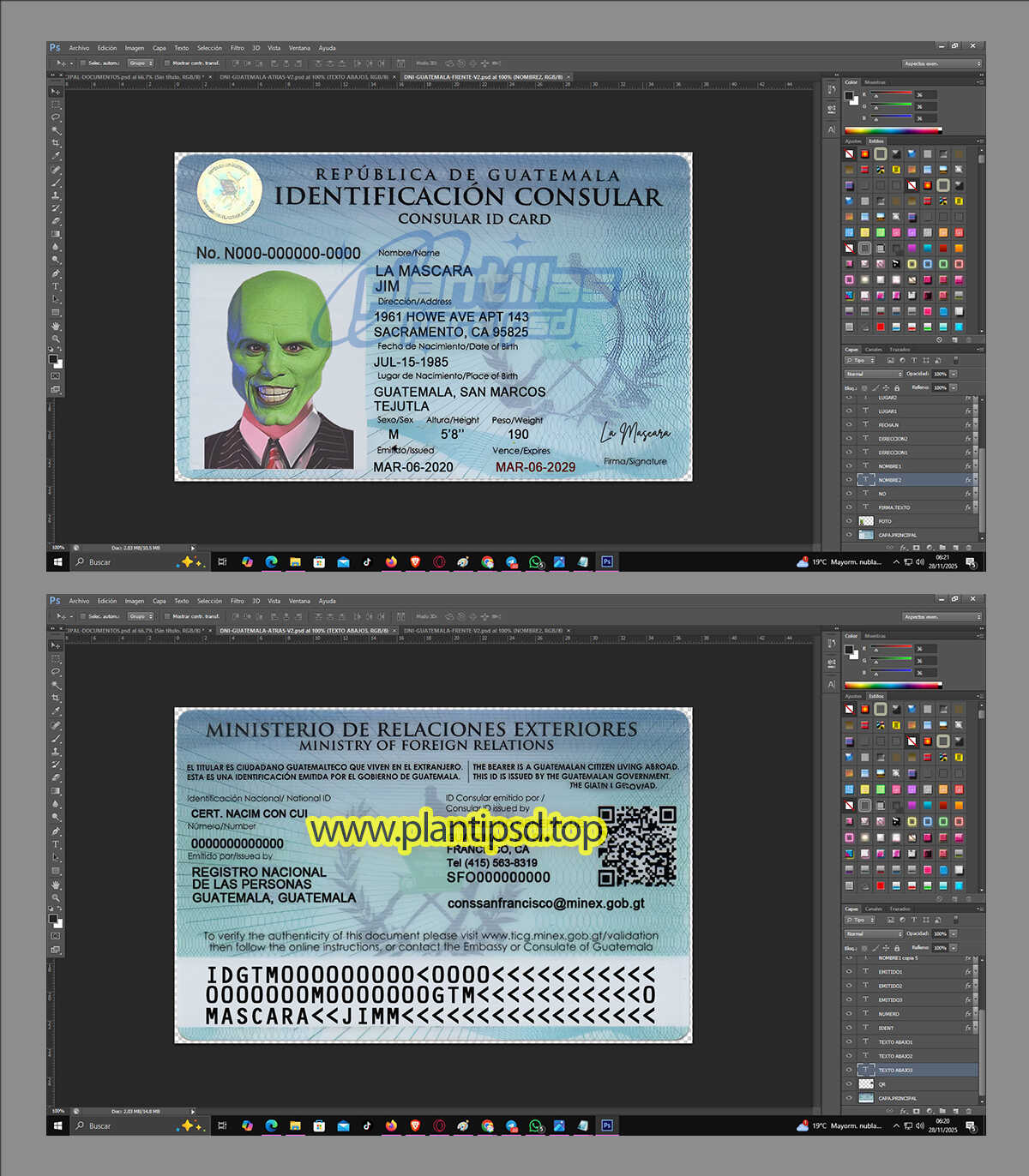Click the foreground color swatch in the upper window's toolbar
The width and height of the screenshot is (1029, 1176).
click(x=53, y=359)
